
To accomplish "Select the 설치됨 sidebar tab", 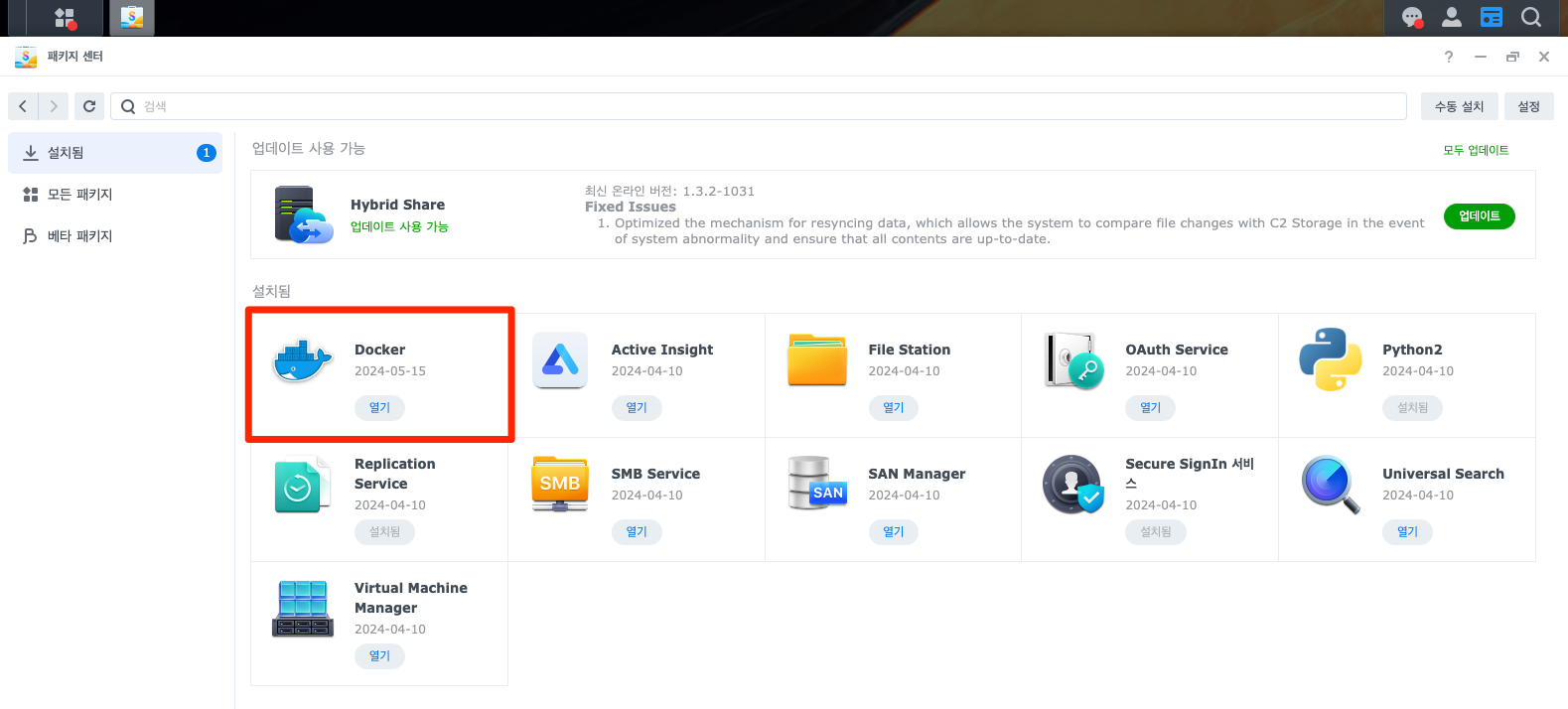I will (115, 153).
